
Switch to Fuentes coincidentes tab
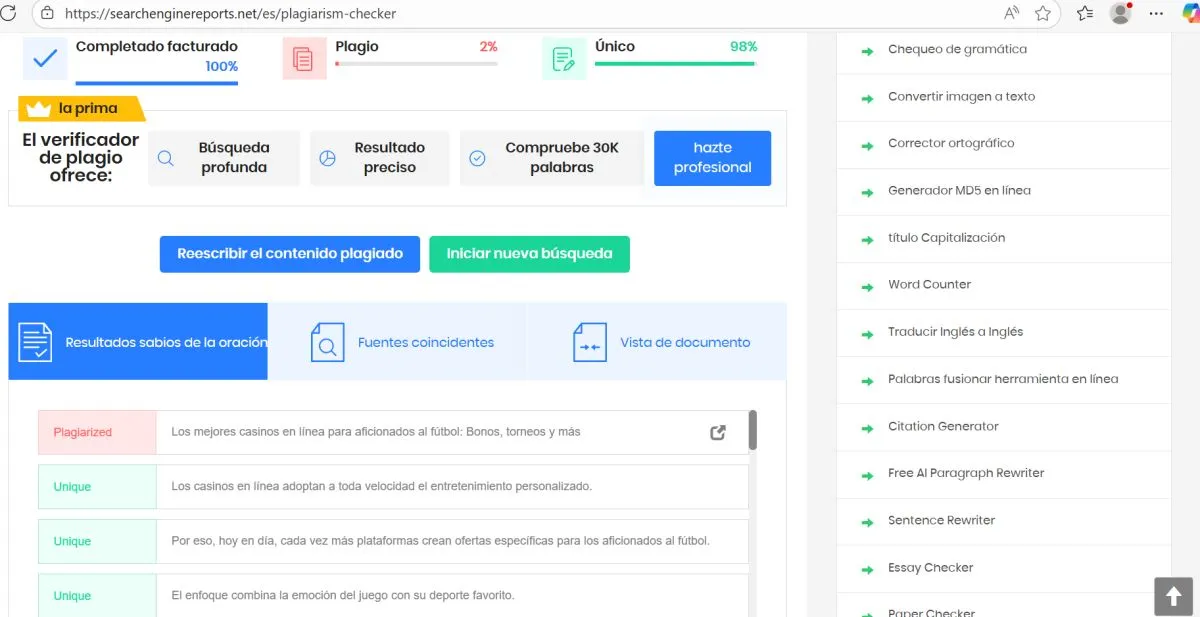click(x=397, y=342)
